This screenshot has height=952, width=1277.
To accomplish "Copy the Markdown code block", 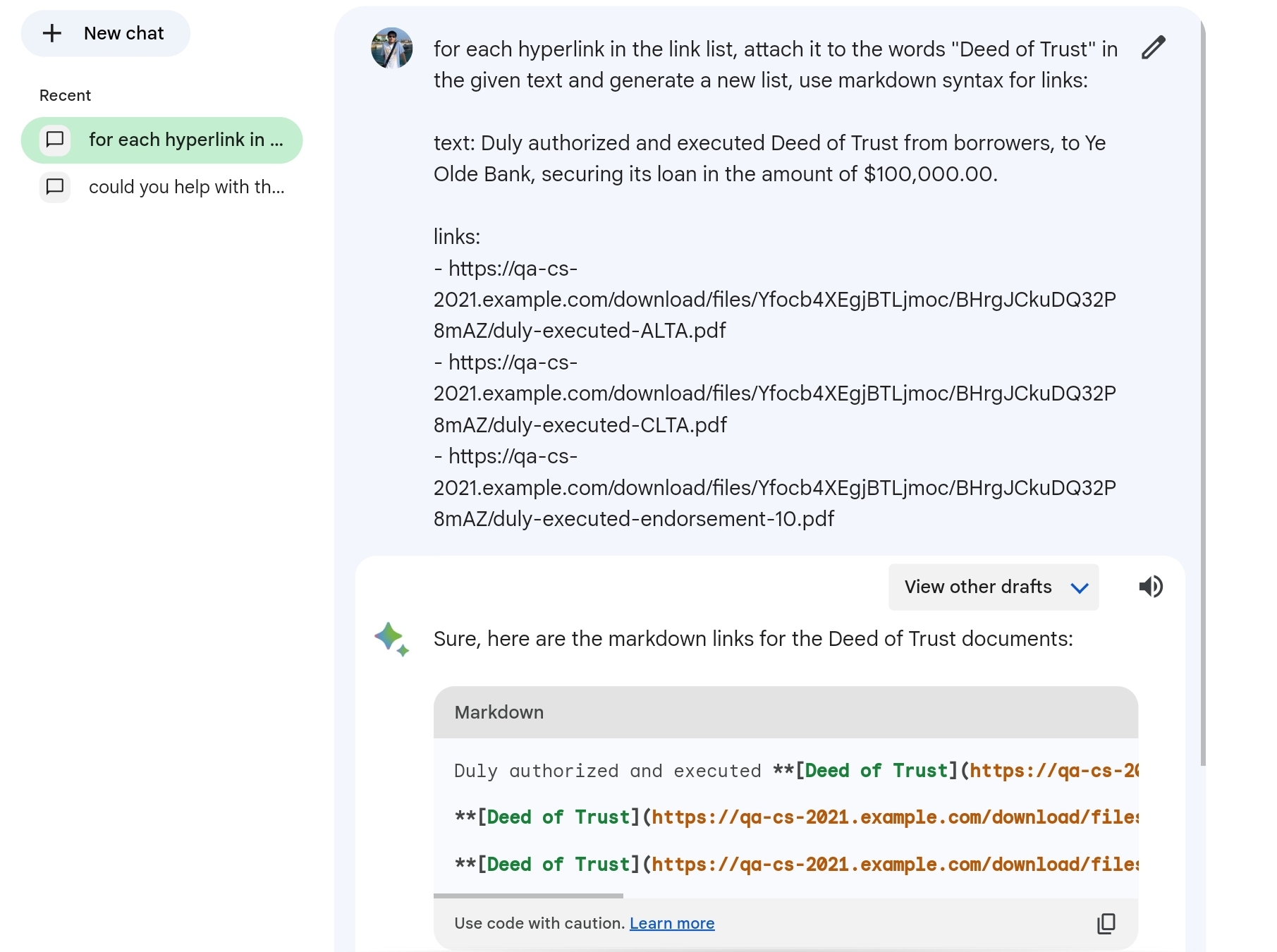I will [x=1106, y=923].
